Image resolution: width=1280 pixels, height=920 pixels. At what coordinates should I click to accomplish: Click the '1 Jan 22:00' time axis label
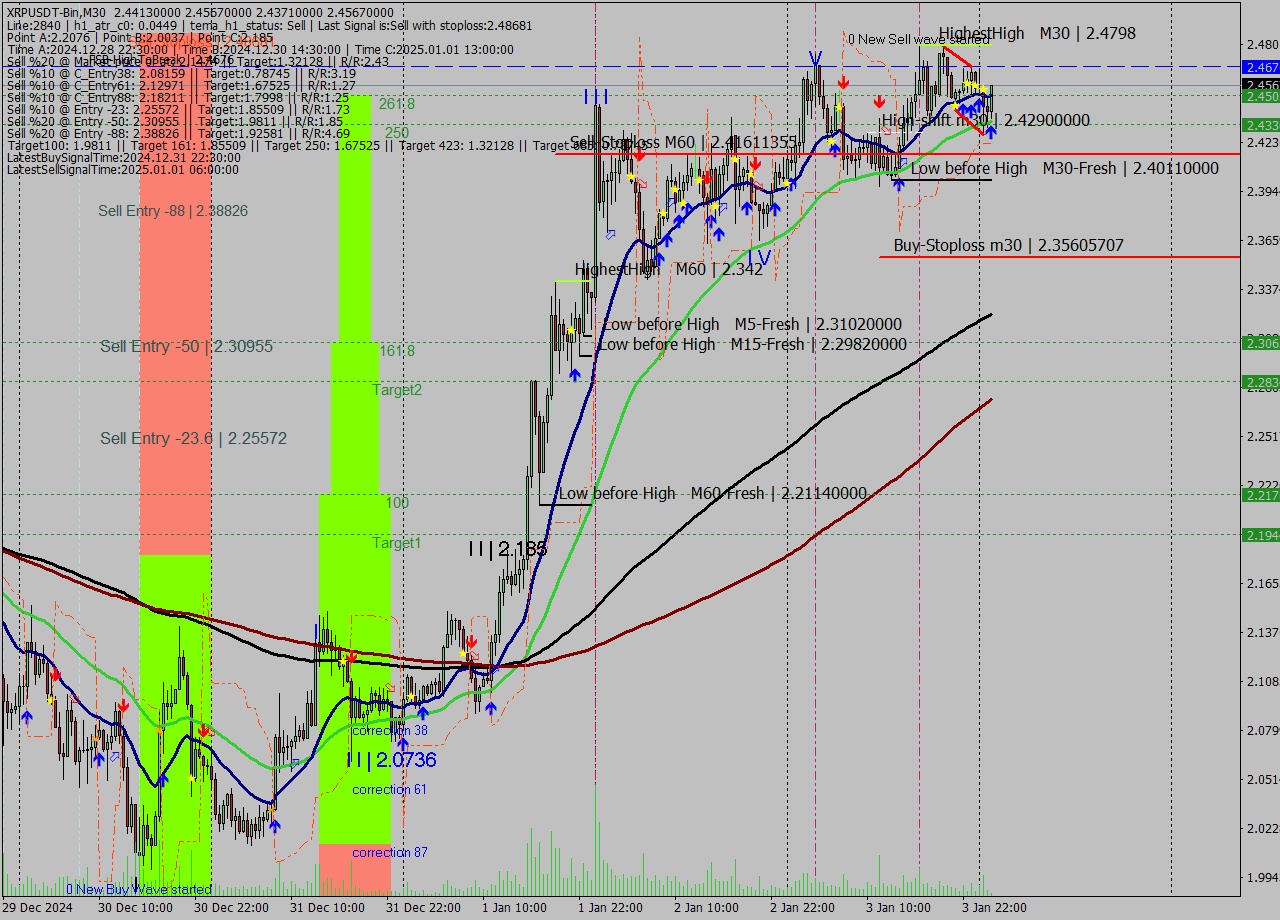(x=610, y=908)
